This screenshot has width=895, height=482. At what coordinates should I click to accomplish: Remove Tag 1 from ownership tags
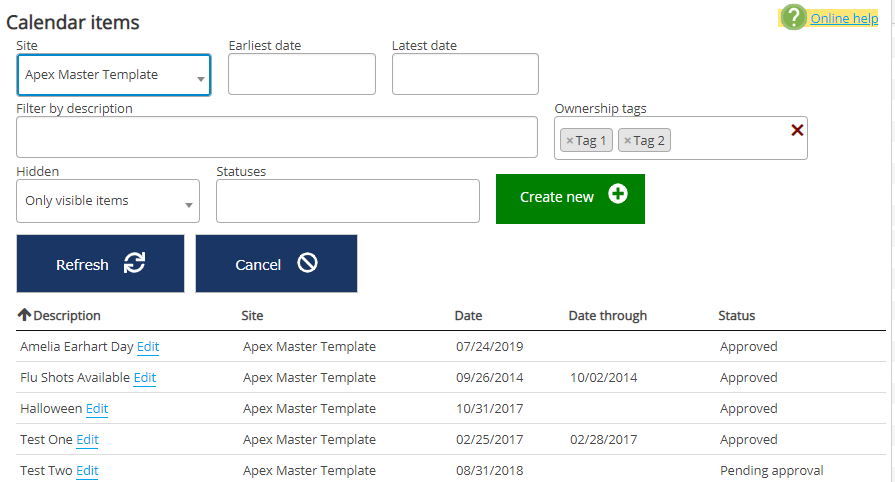coord(570,141)
